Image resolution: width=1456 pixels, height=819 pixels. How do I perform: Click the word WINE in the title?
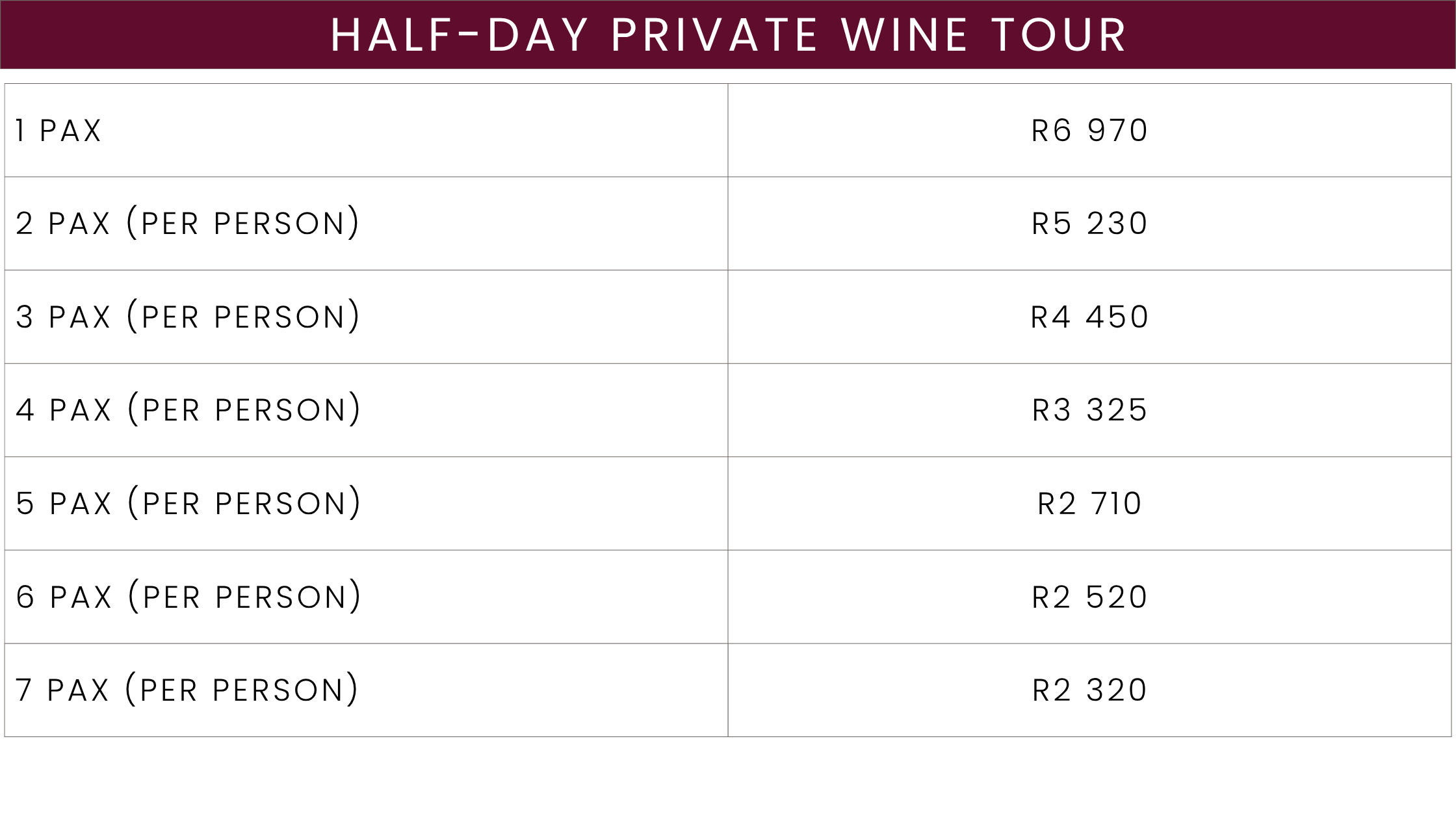[x=904, y=34]
